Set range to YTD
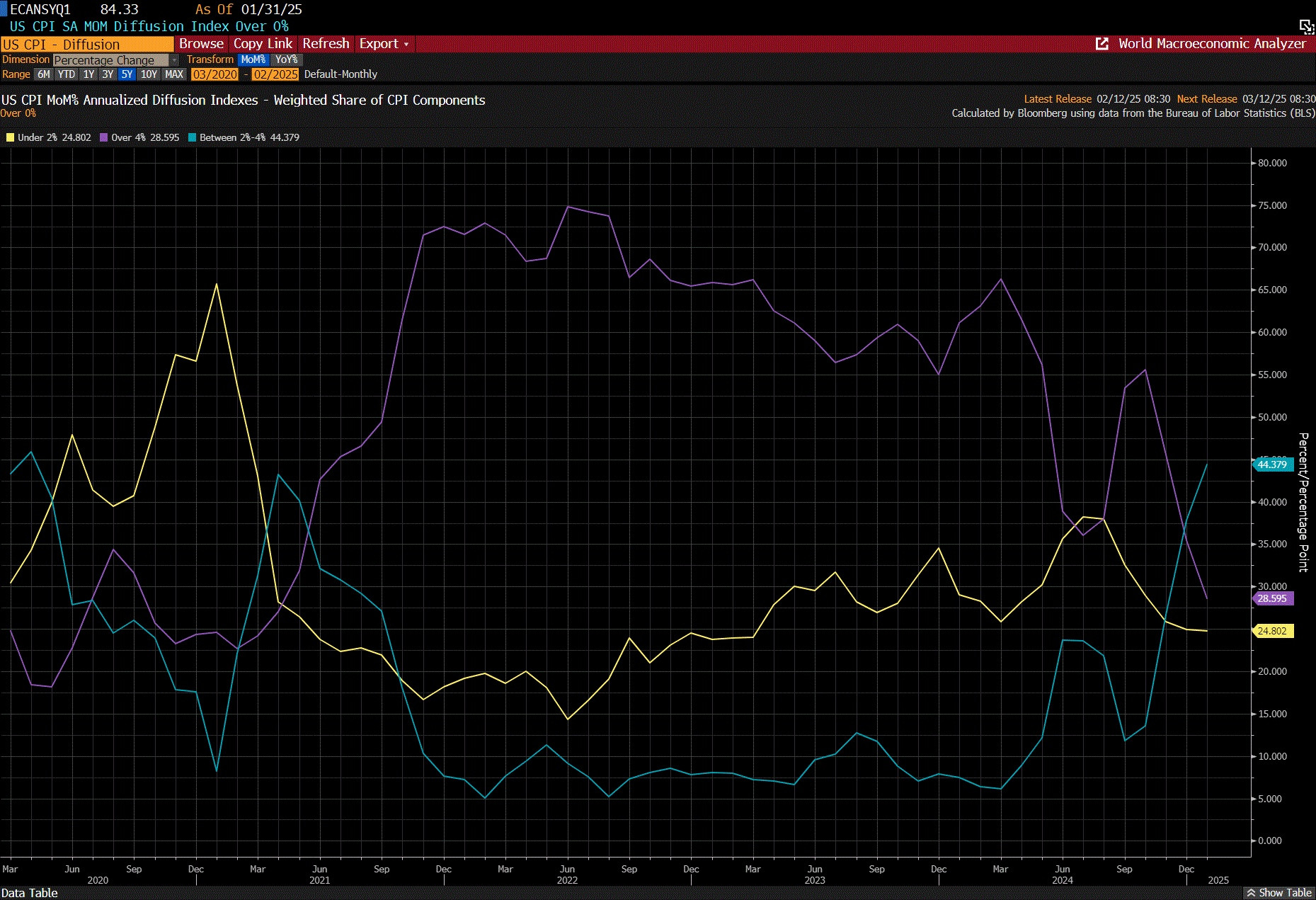 (x=67, y=74)
